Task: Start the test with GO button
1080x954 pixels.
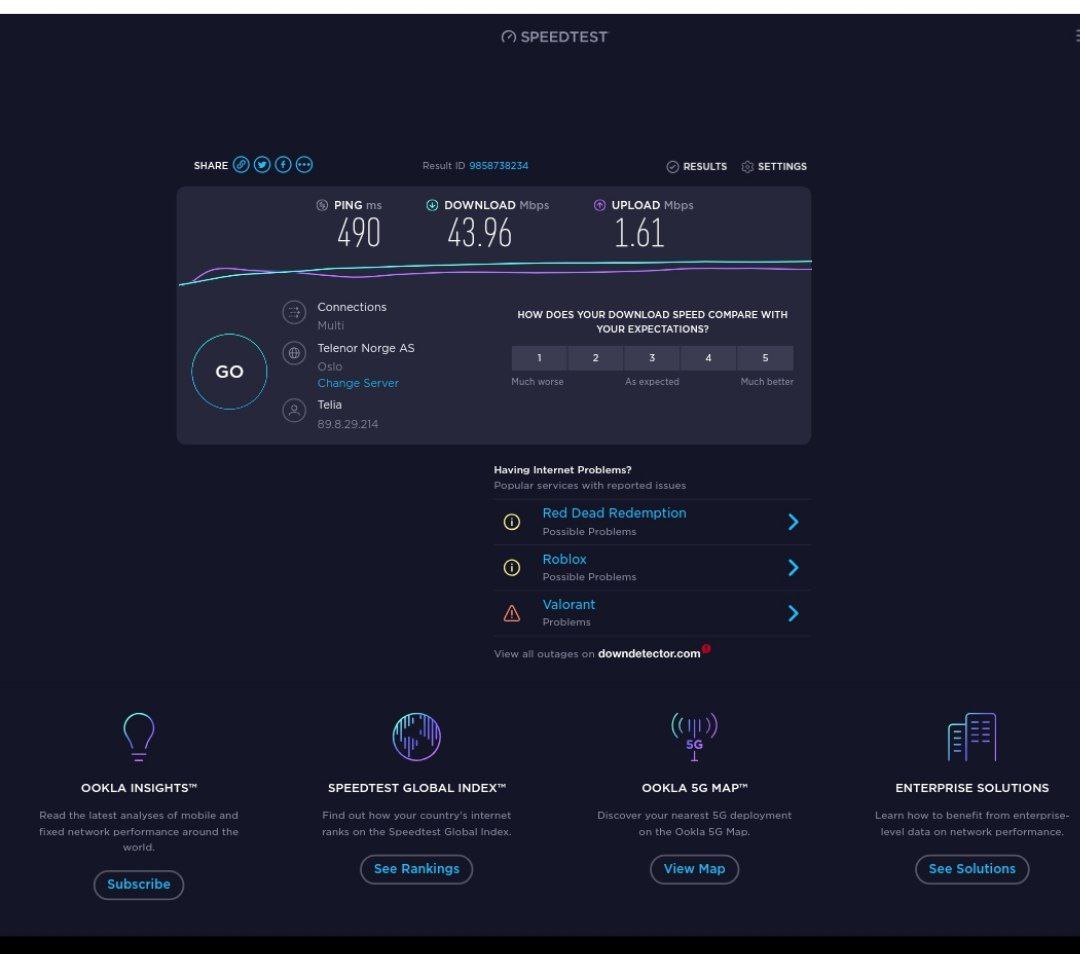Action: (x=229, y=372)
